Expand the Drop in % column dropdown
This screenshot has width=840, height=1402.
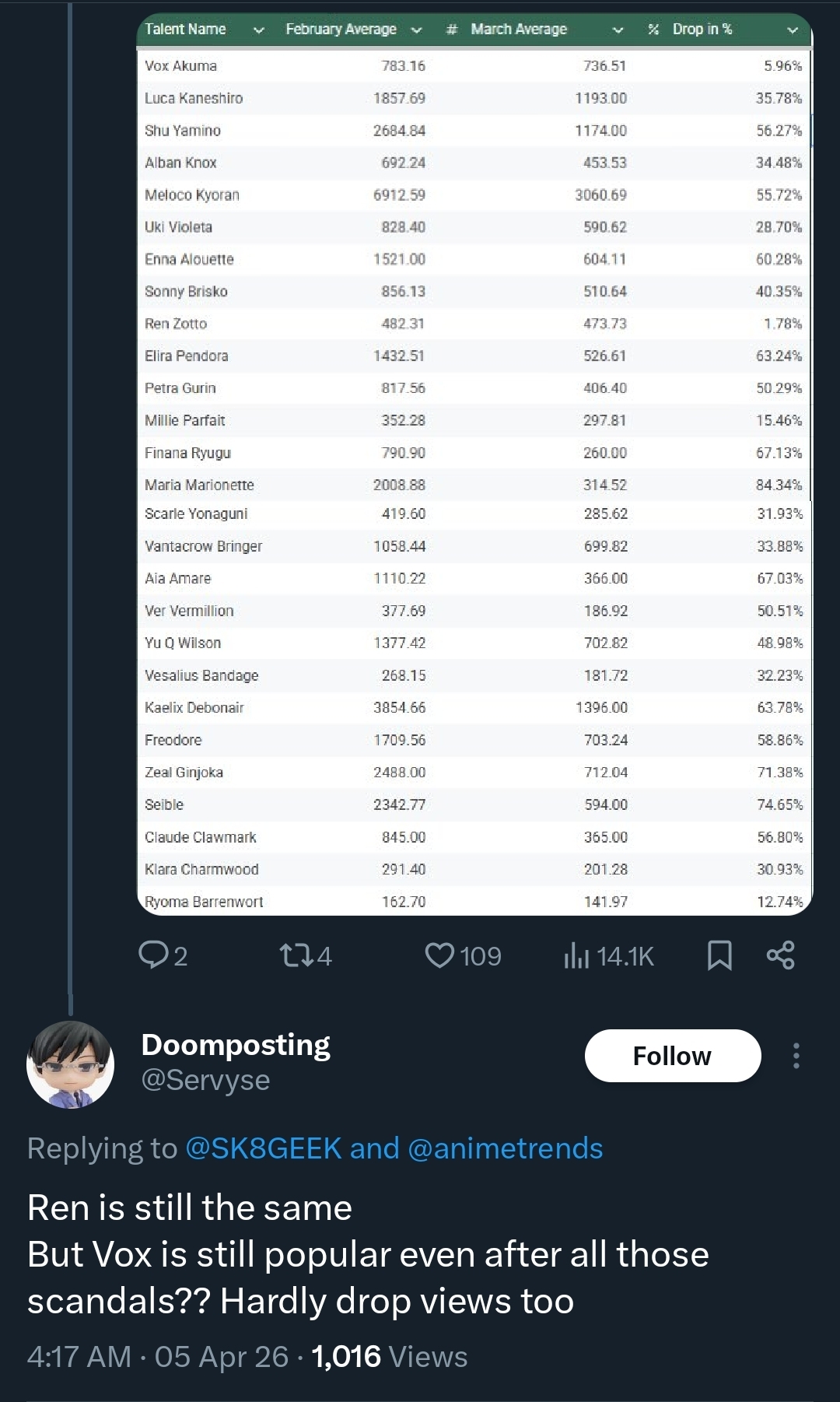(793, 30)
